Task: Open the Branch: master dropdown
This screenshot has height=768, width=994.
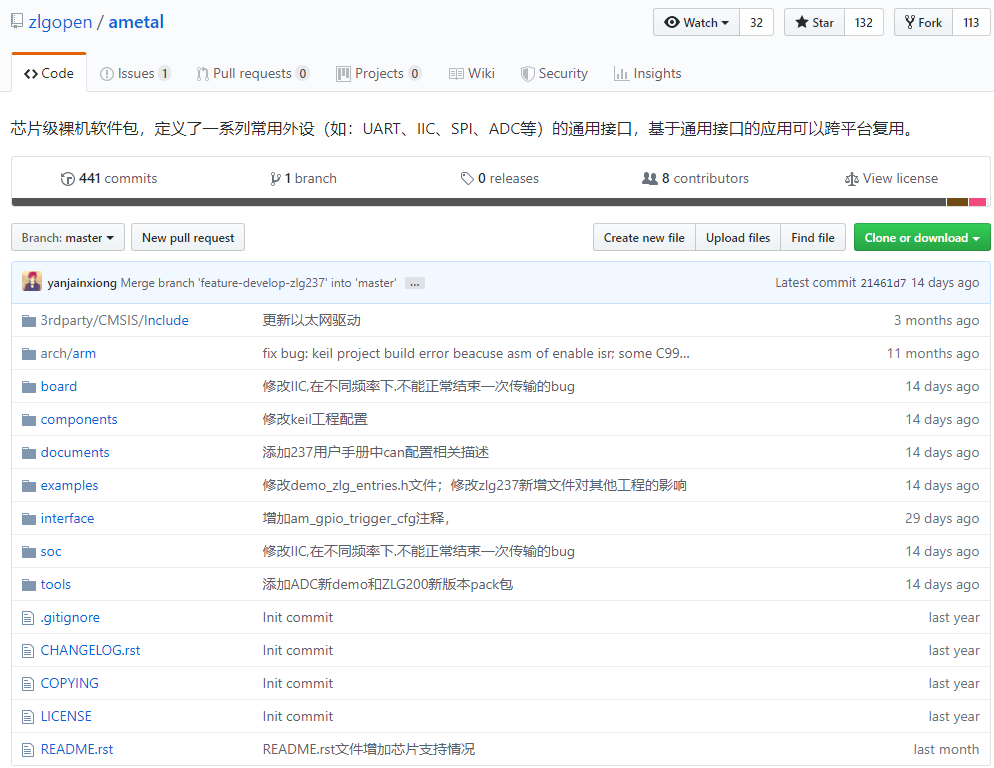Action: click(x=68, y=238)
